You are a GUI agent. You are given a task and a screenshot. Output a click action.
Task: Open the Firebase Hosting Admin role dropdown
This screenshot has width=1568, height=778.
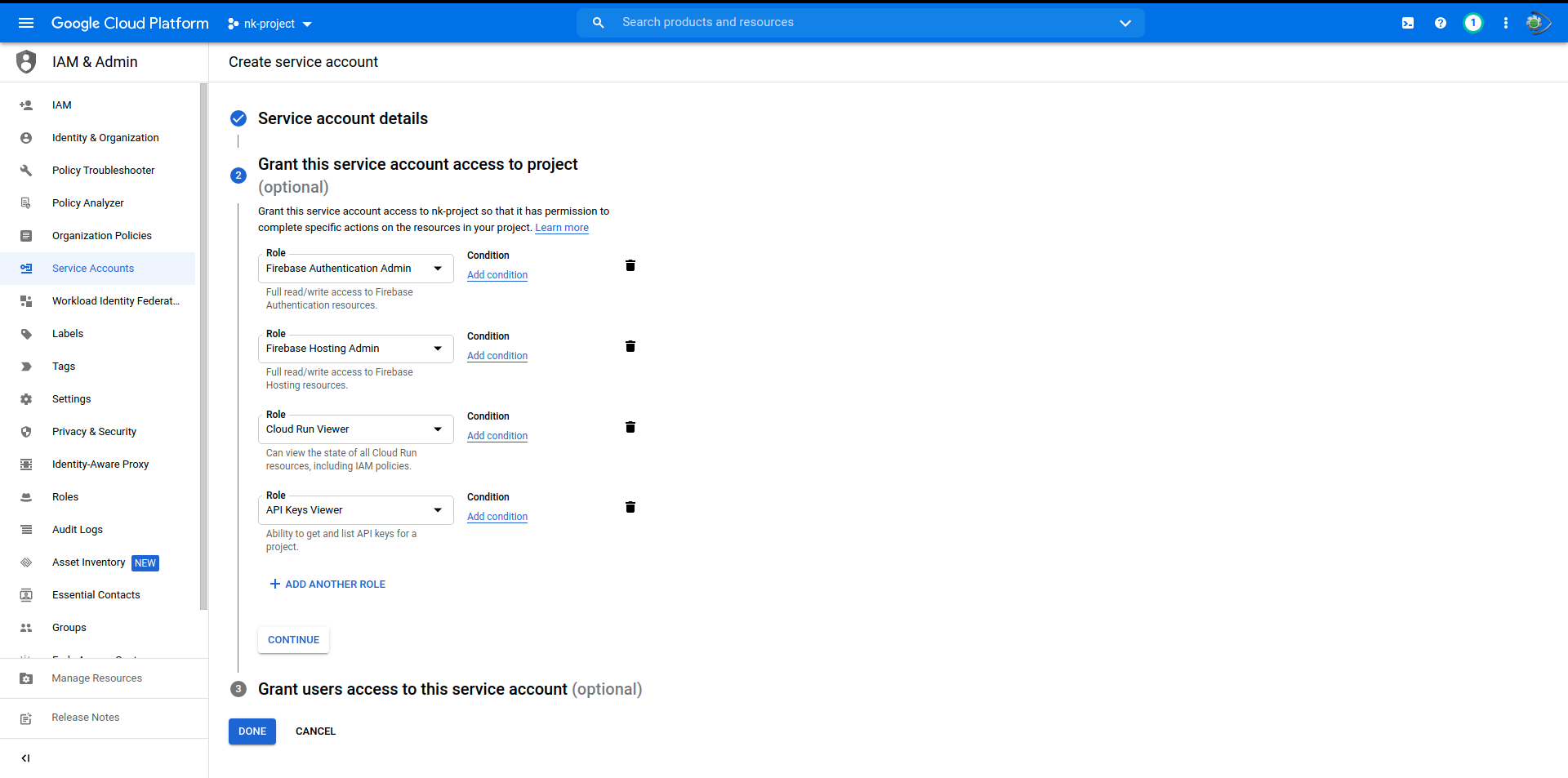pos(355,349)
